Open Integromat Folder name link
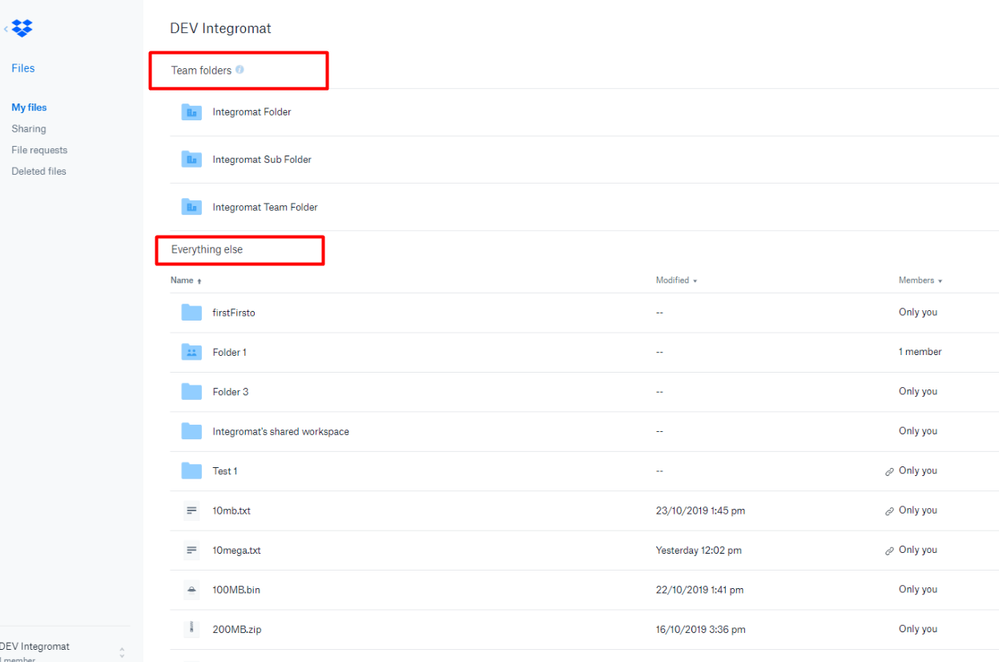Screen dimensions: 999x662 [252, 112]
